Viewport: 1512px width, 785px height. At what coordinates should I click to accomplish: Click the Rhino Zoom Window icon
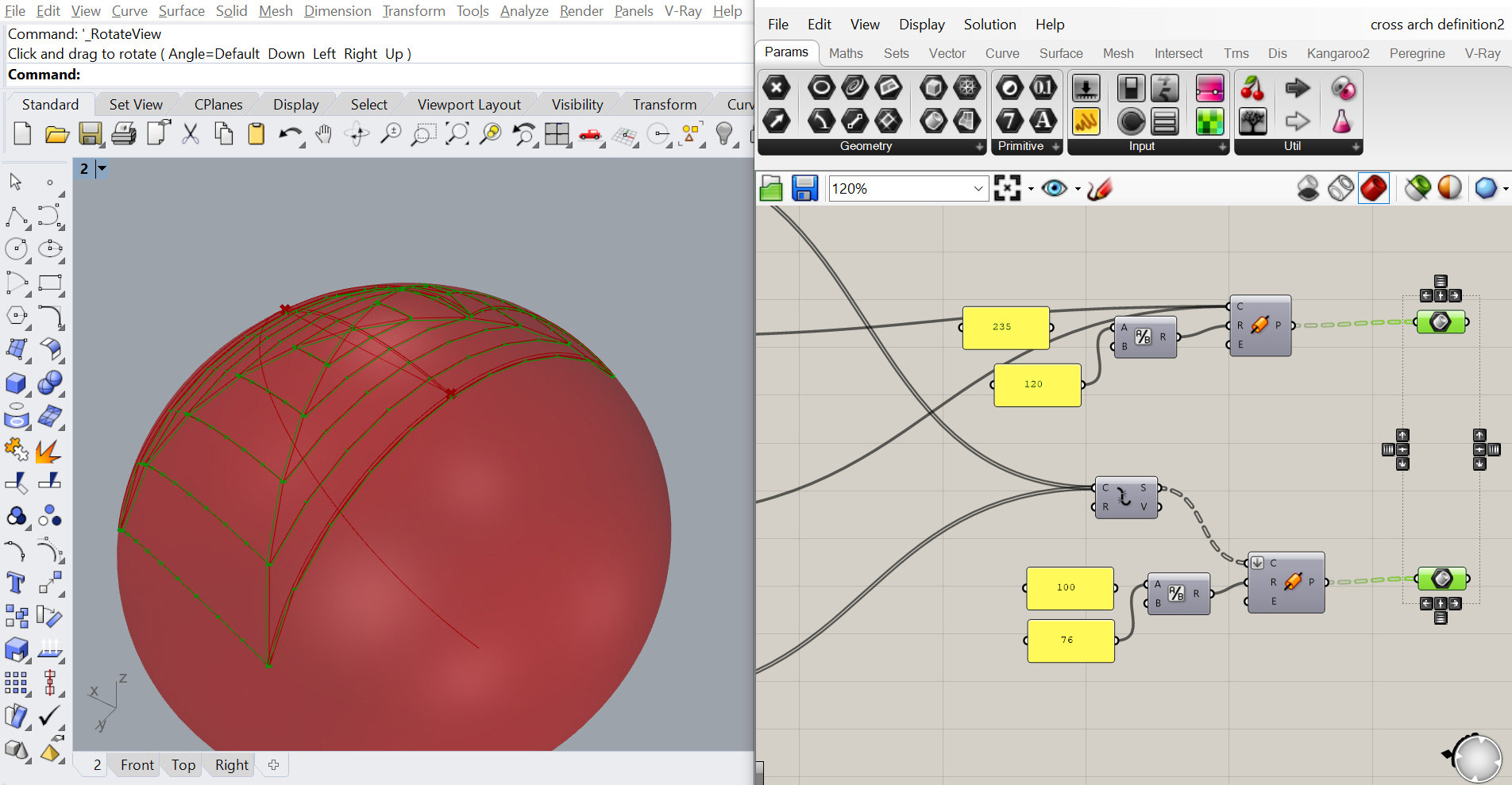click(x=422, y=134)
